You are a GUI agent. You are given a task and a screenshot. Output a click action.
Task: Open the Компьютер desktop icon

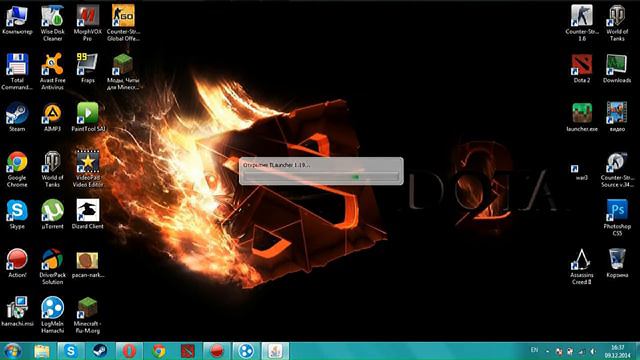(x=17, y=20)
